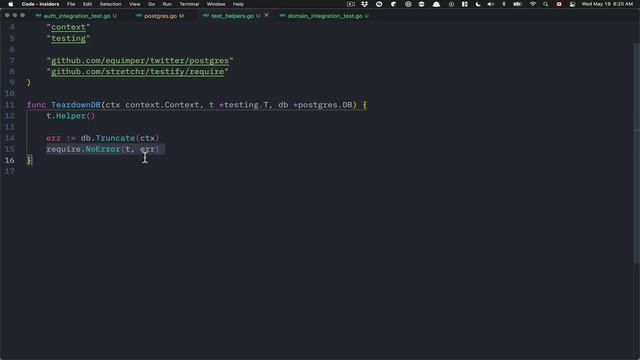
Task: Open the File menu
Action: click(x=71, y=4)
